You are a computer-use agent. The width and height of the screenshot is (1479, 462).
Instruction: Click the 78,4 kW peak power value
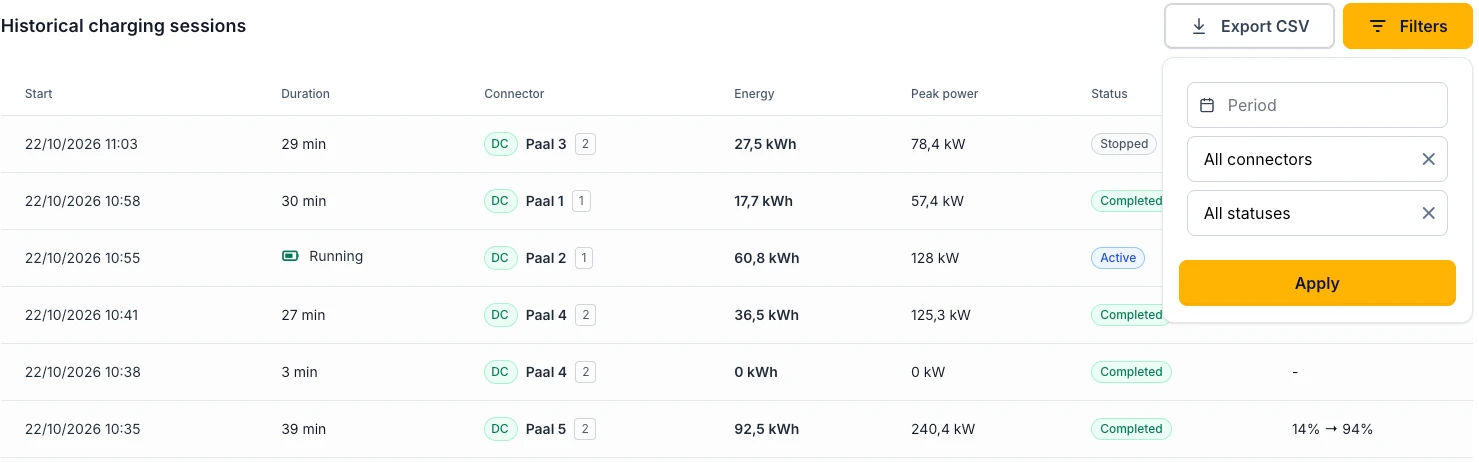click(x=938, y=144)
